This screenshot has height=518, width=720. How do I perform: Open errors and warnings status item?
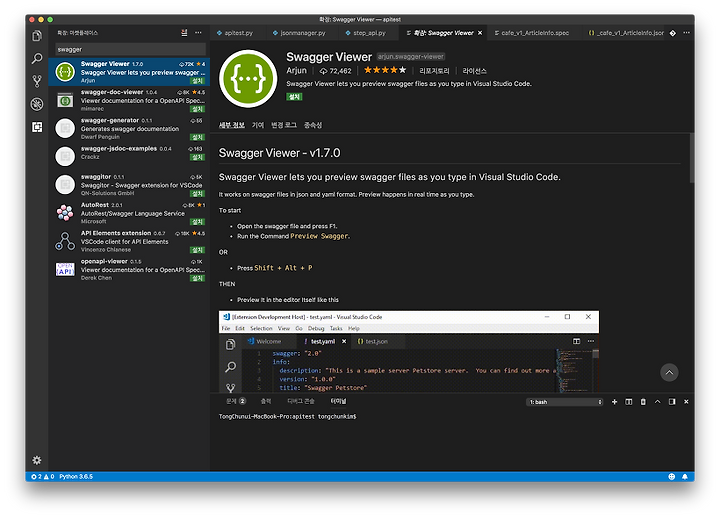coord(43,477)
